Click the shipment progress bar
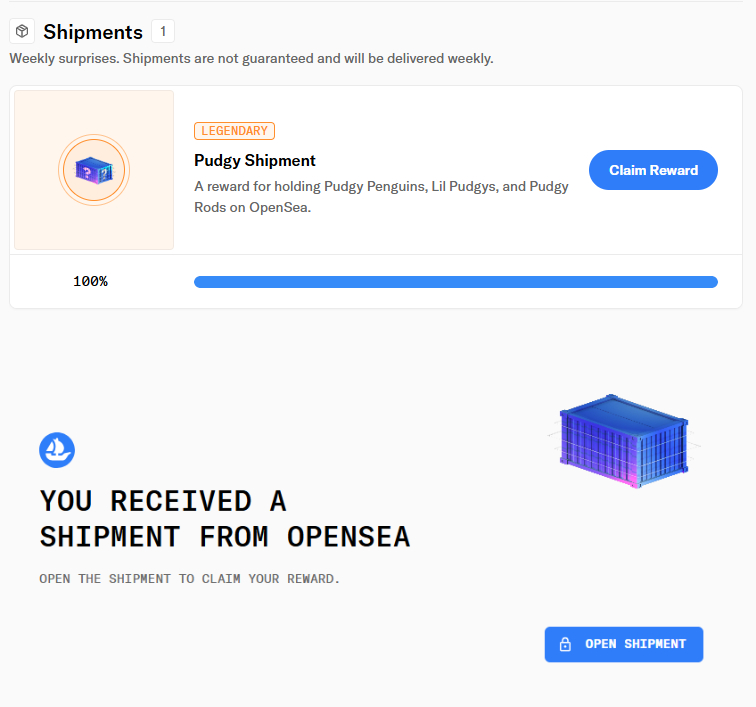The image size is (756, 707). pyautogui.click(x=456, y=282)
